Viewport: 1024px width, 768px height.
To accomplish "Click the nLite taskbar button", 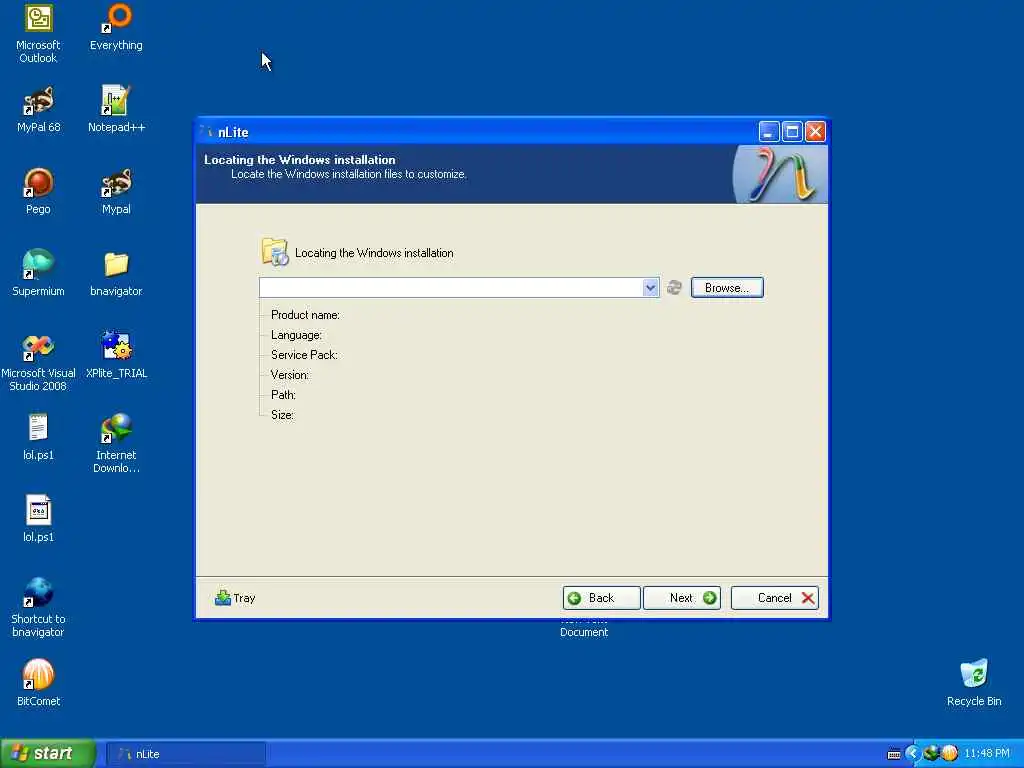I will point(186,754).
